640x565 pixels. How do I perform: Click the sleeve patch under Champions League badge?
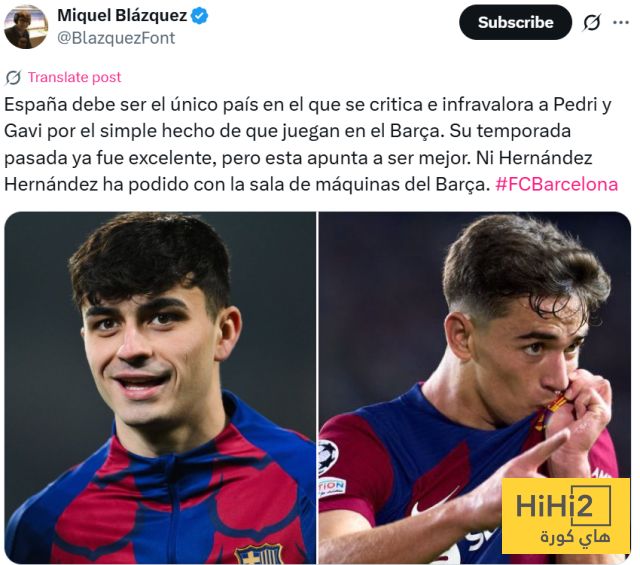point(331,488)
